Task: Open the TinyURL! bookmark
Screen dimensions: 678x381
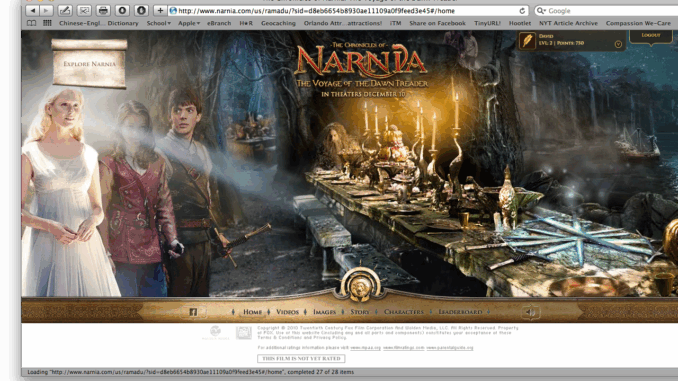Action: coord(487,23)
